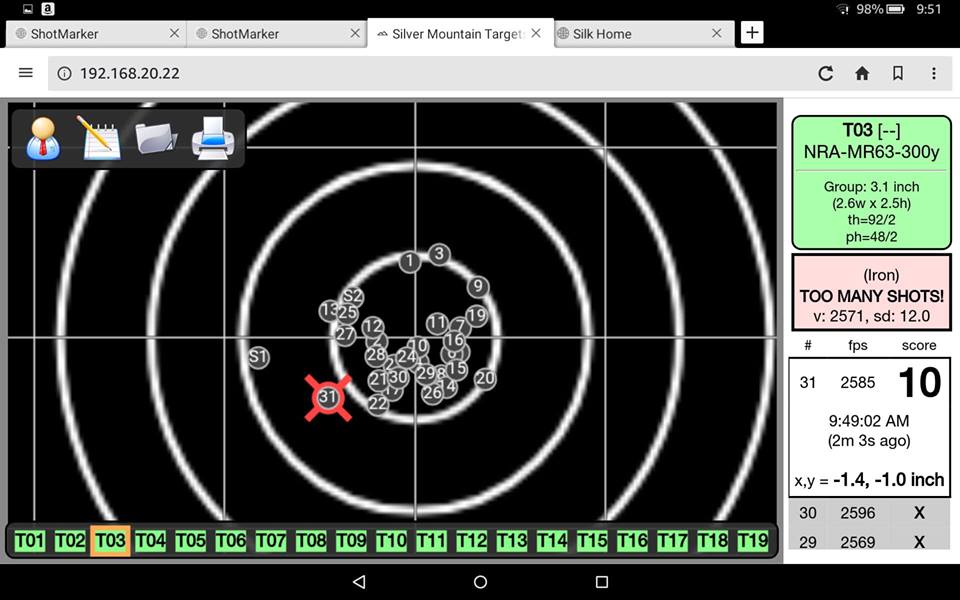Viewport: 960px width, 600px height.
Task: Click shot marker 20 on target
Action: coord(485,378)
